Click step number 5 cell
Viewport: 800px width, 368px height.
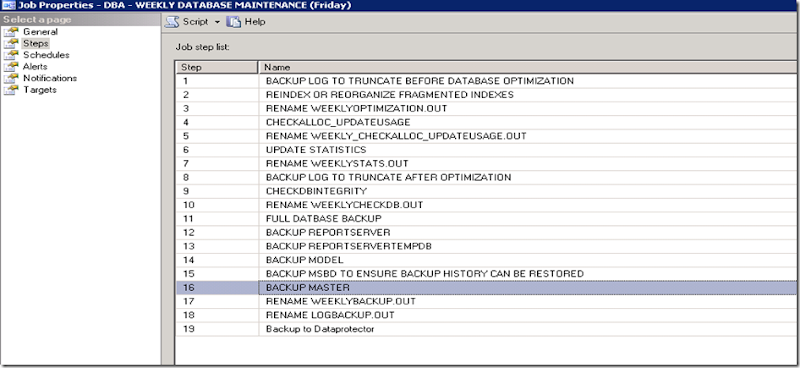[217, 136]
